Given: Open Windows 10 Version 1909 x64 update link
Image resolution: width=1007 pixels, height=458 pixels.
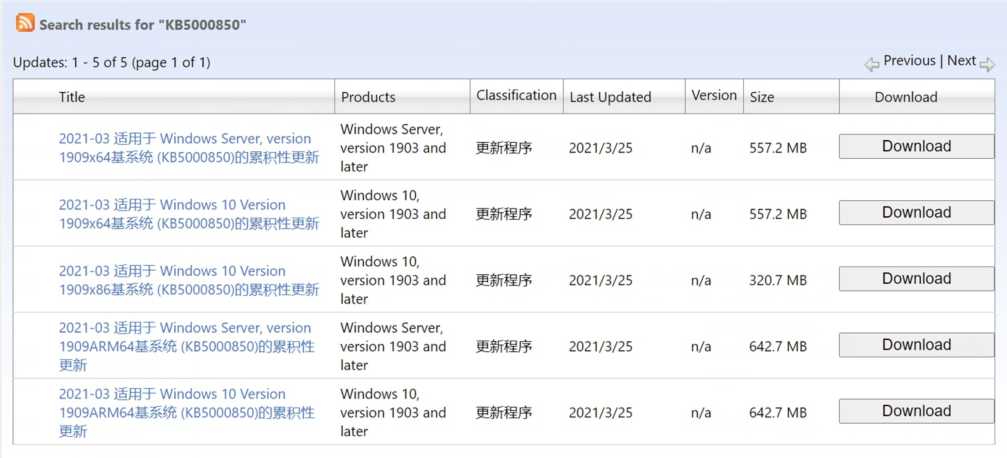Looking at the screenshot, I should (x=189, y=214).
